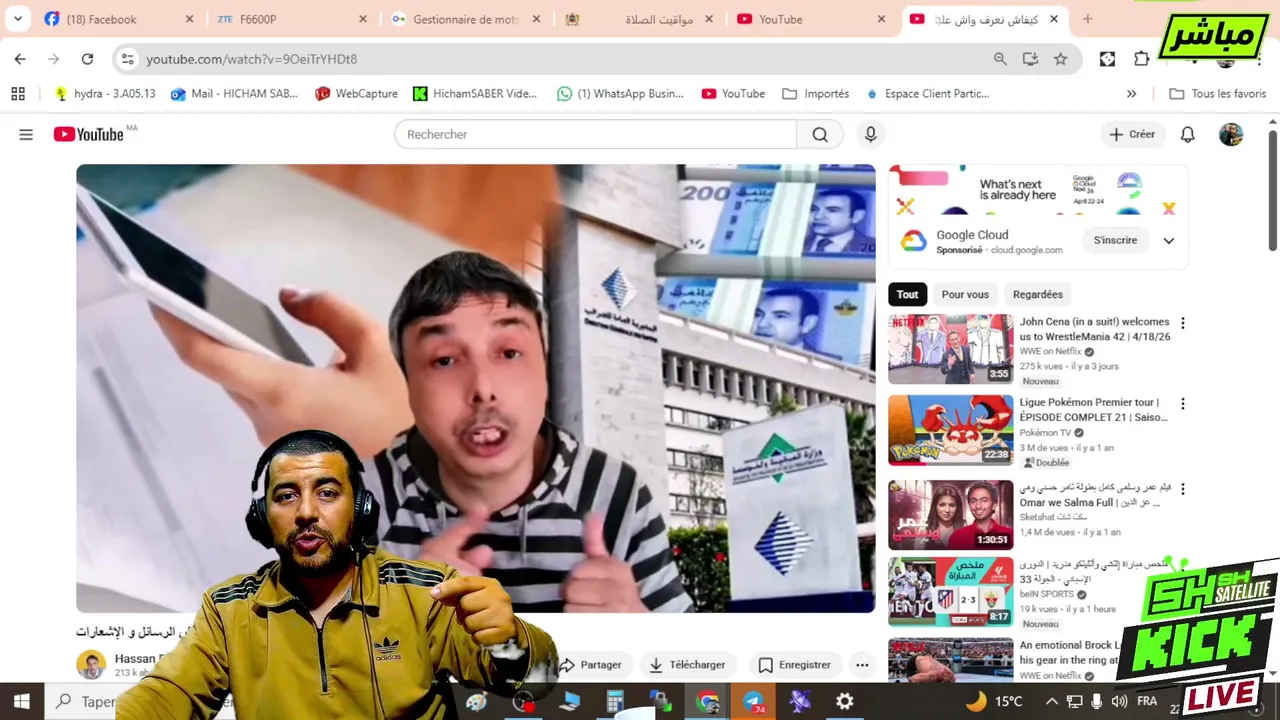Image resolution: width=1280 pixels, height=720 pixels.
Task: Reload the current page
Action: [x=87, y=59]
